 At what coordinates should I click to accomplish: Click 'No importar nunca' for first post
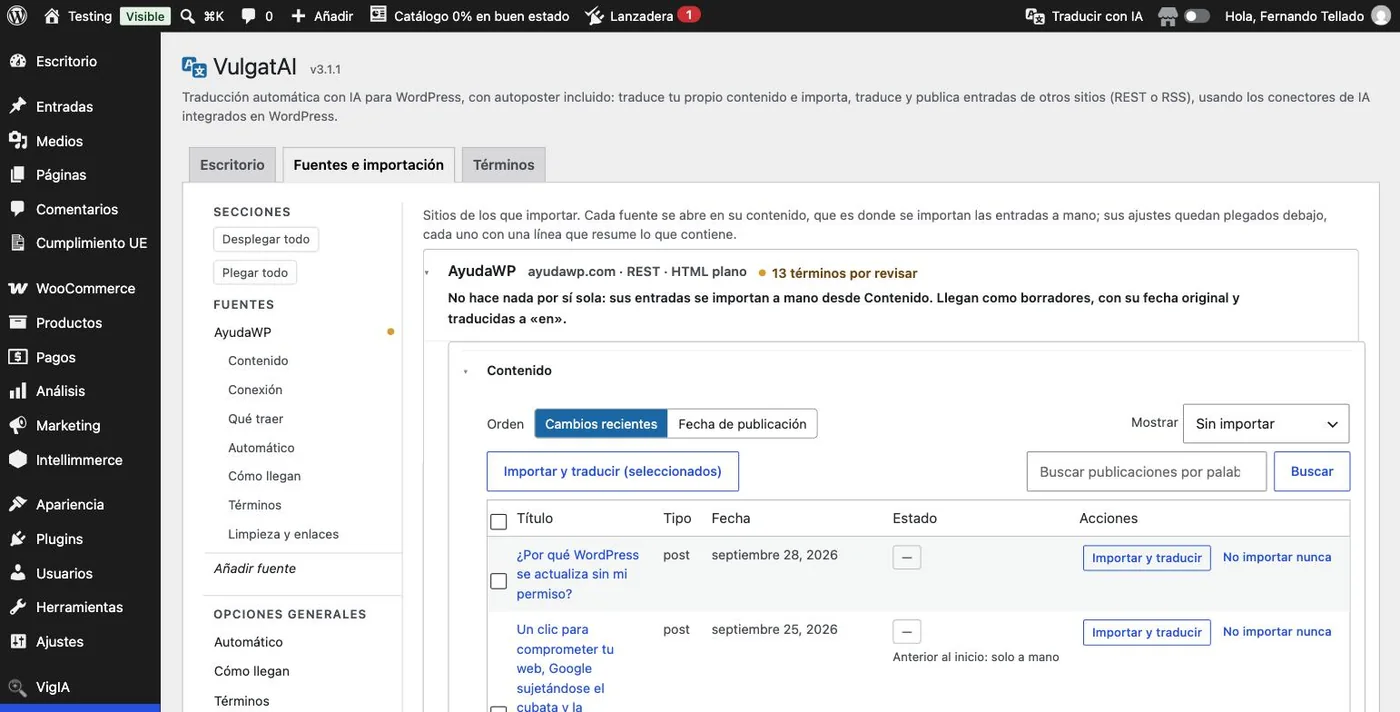click(1277, 557)
